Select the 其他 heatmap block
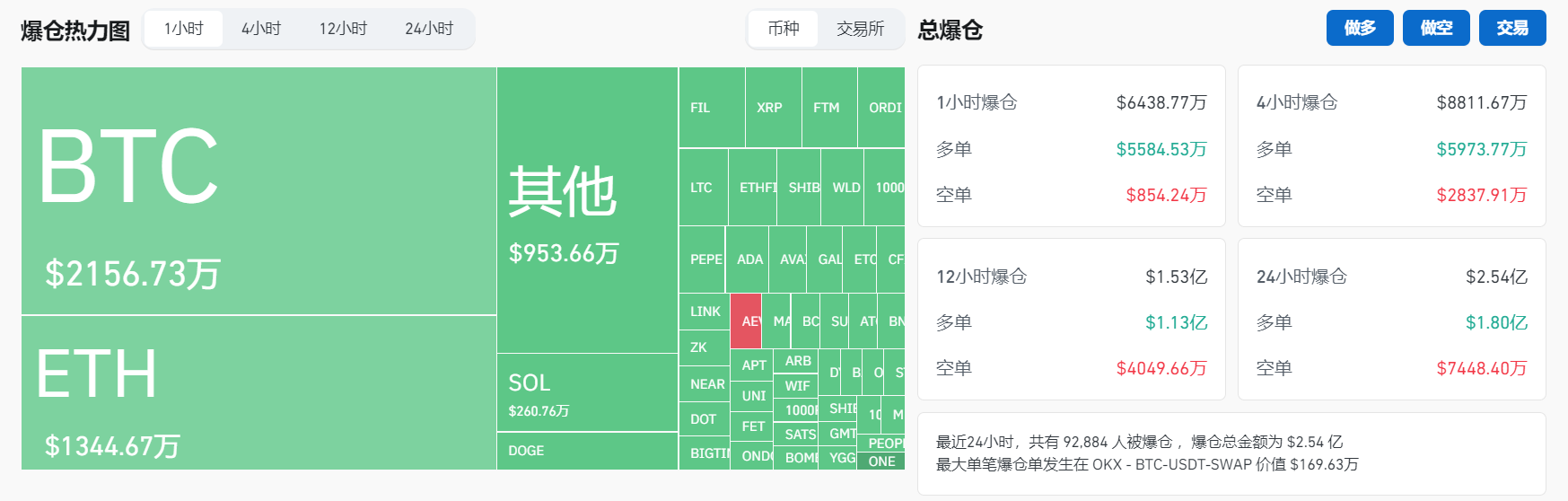Screen dimensions: 1568x501 [587, 210]
